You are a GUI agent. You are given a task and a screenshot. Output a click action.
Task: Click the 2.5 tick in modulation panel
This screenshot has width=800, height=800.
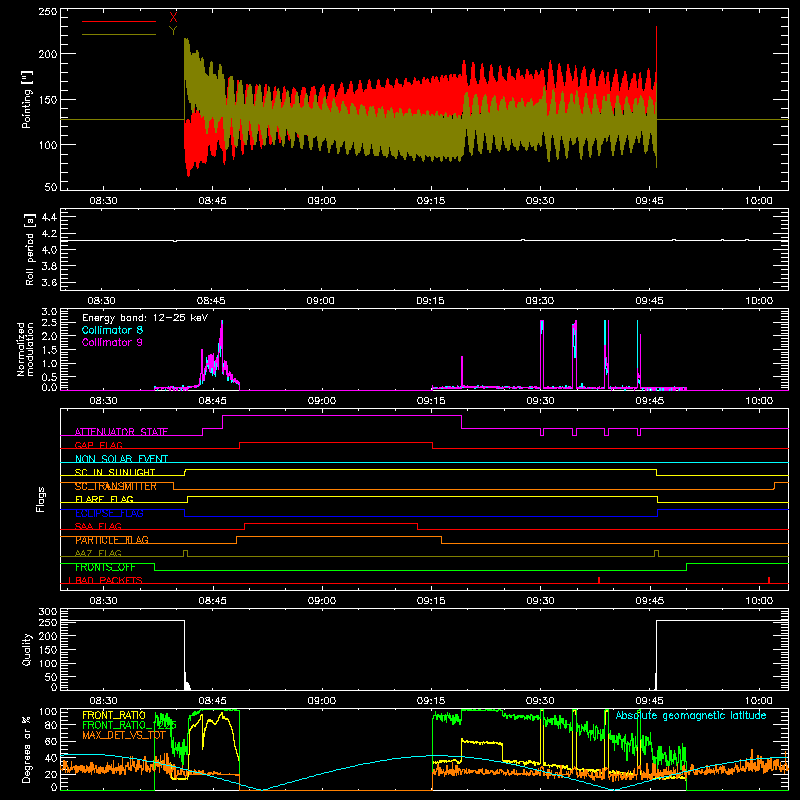(x=49, y=323)
